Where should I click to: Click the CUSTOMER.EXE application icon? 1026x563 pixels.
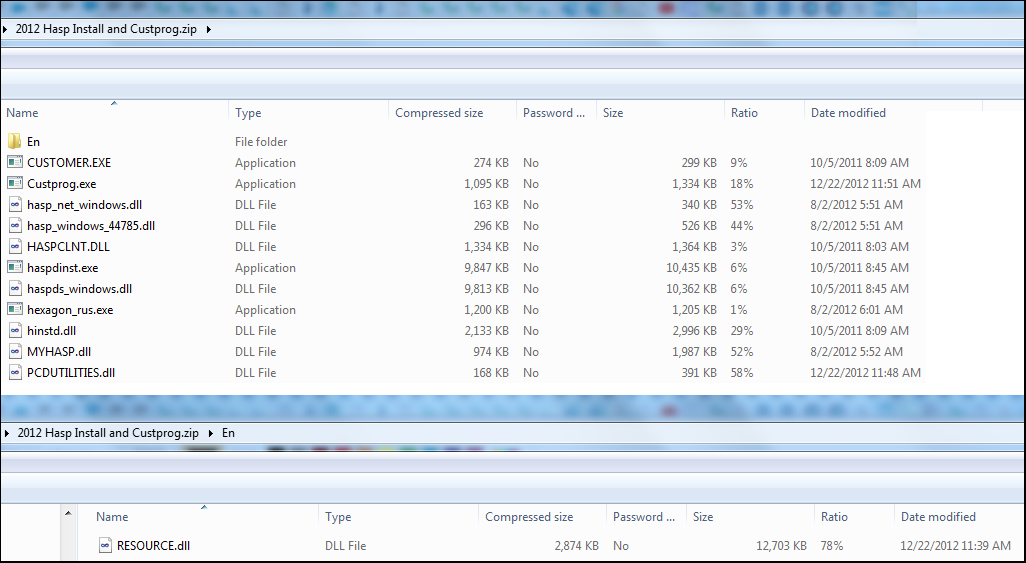click(14, 162)
